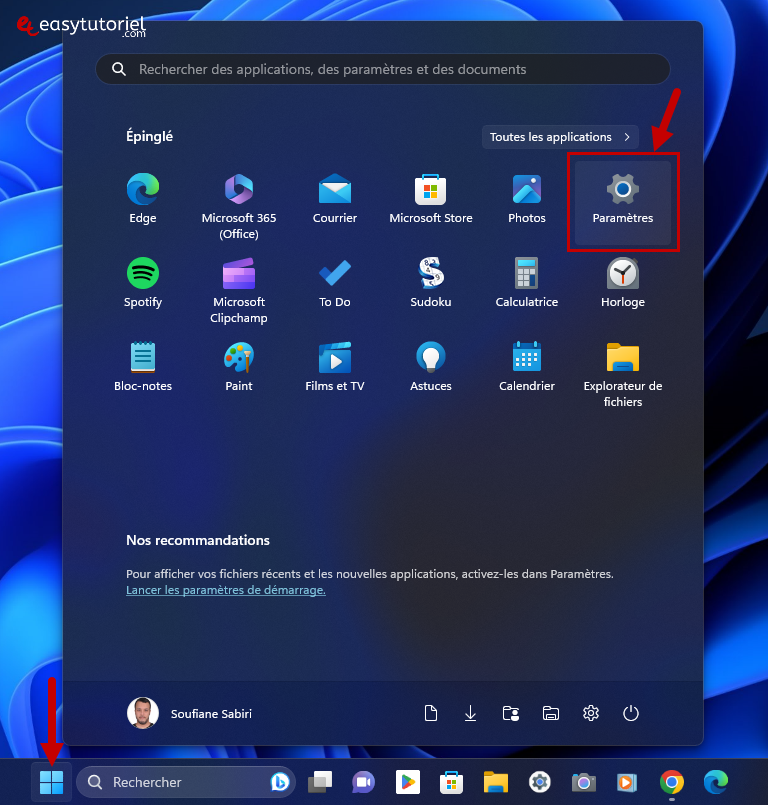
Task: Open the Downloads folder icon in Start footer
Action: (470, 713)
